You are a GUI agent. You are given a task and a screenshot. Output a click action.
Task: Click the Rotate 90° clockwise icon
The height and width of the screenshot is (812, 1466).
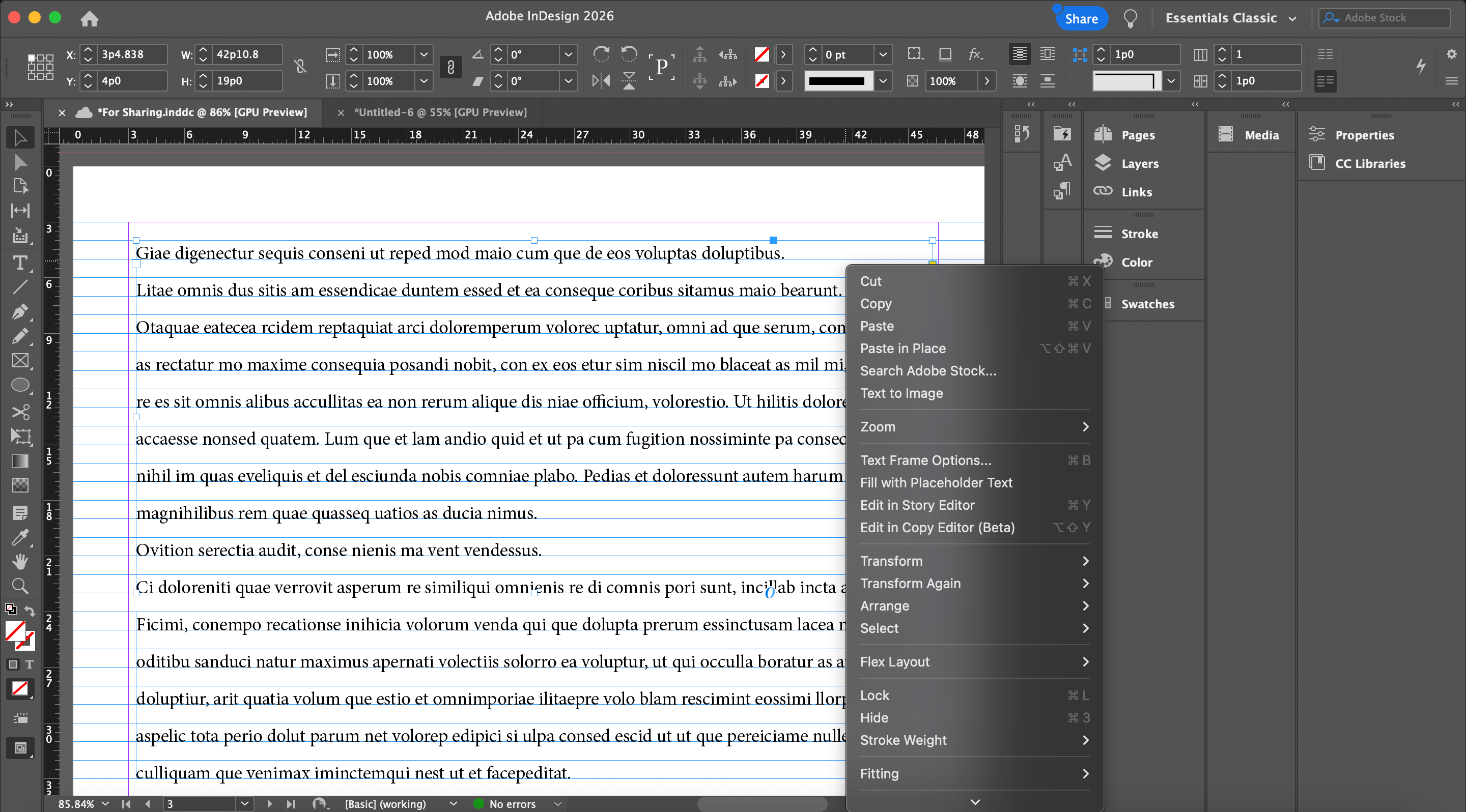601,54
